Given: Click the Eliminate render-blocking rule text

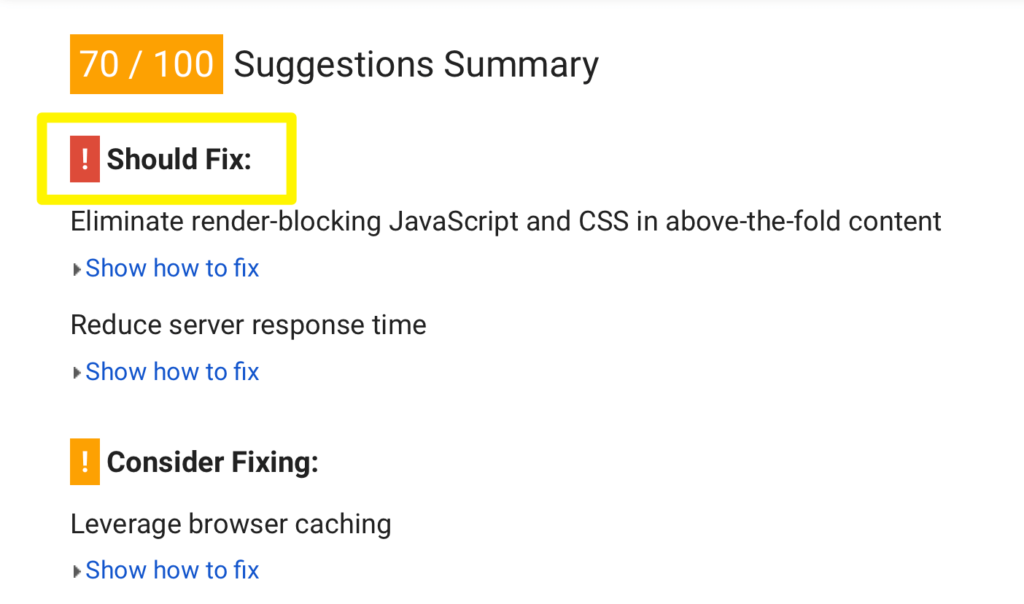Looking at the screenshot, I should [505, 222].
